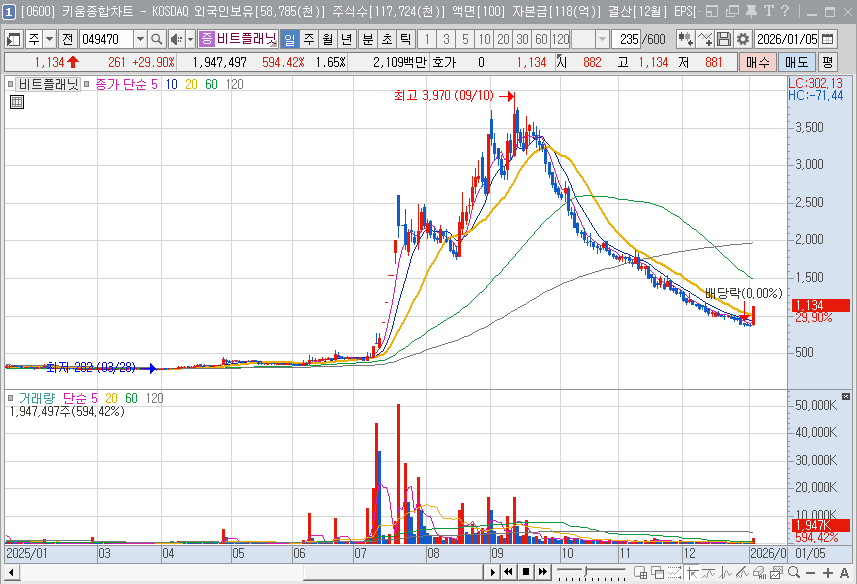857x584 pixels.
Task: Expand the stock code history dropdown
Action: pyautogui.click(x=140, y=39)
